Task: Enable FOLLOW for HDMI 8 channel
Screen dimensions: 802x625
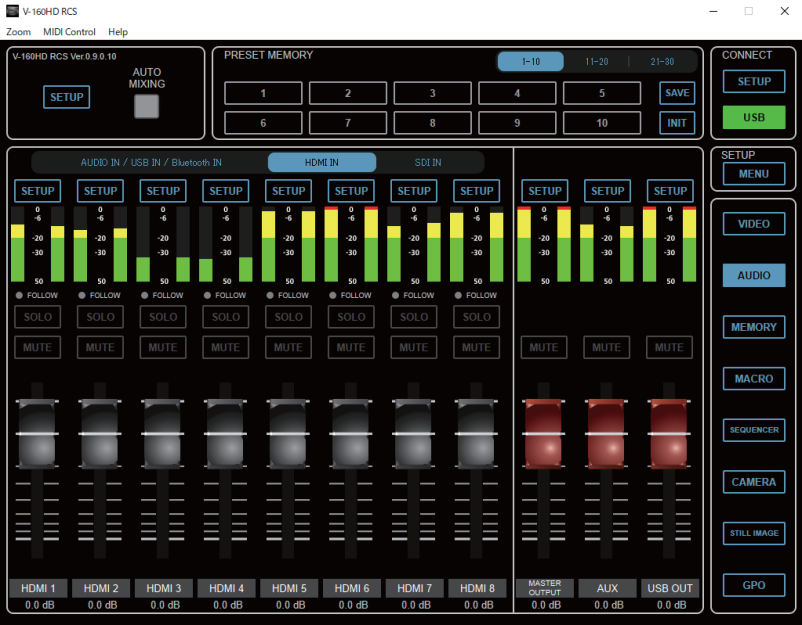Action: 476,295
